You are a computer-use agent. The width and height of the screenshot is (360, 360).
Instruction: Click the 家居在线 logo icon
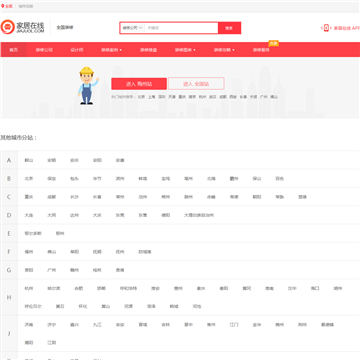point(7,27)
